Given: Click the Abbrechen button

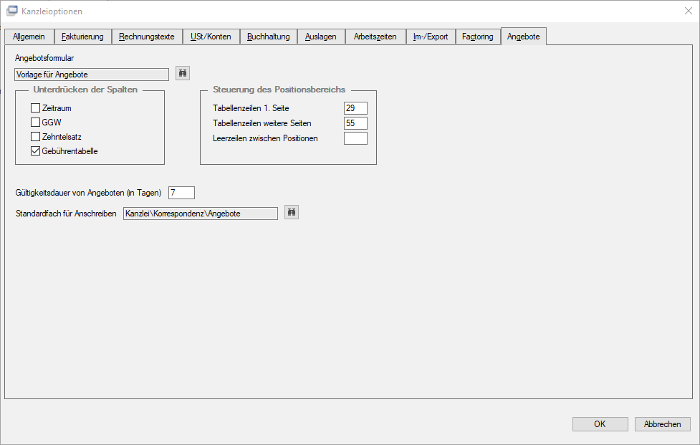Looking at the screenshot, I should (x=662, y=424).
